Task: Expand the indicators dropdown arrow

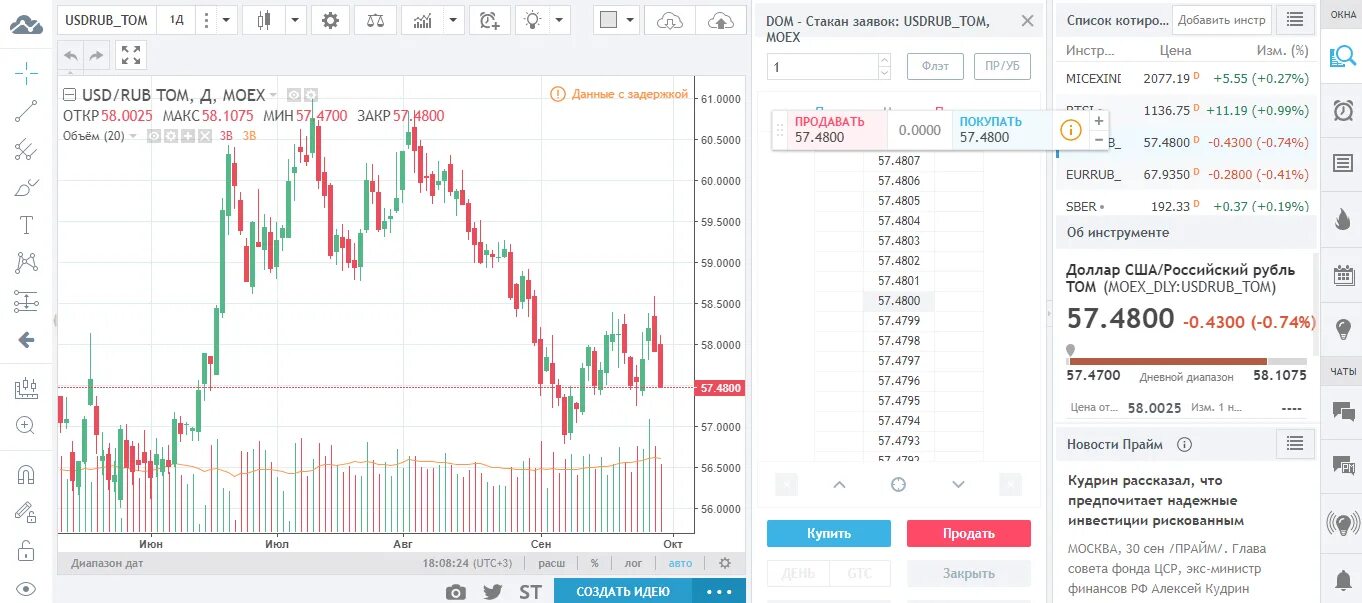Action: click(453, 20)
